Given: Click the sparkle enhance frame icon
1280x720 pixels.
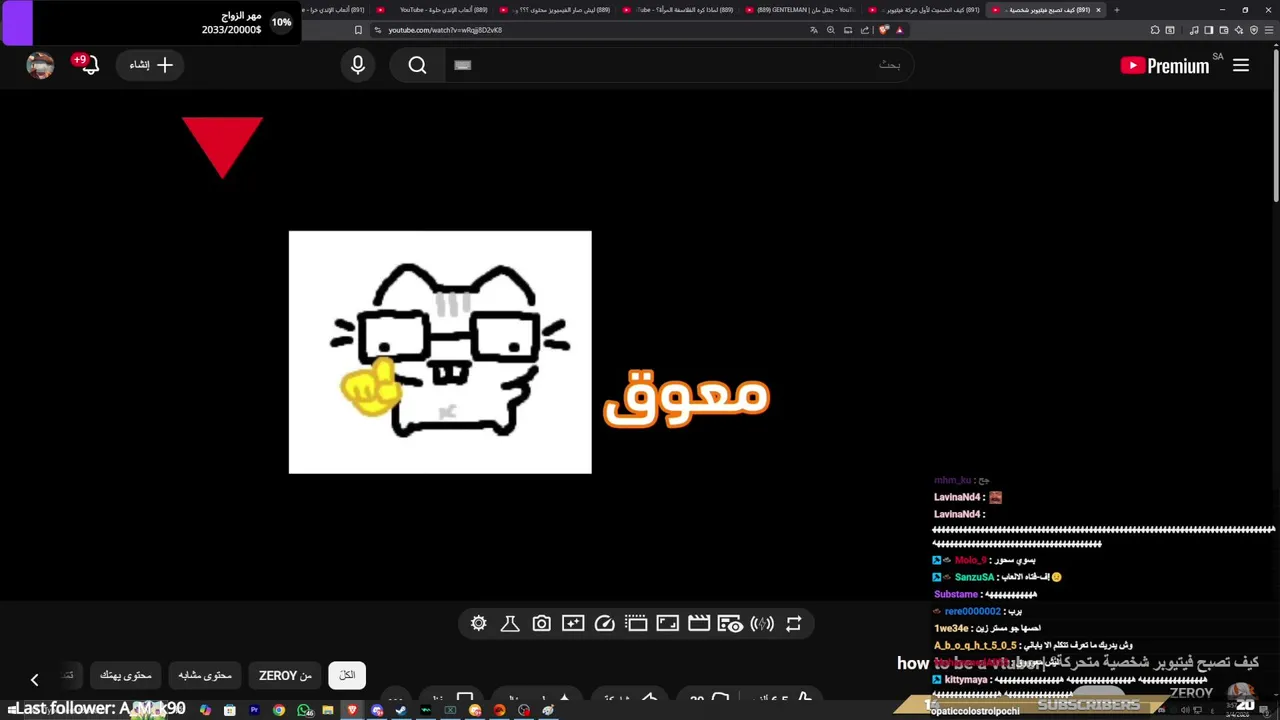Looking at the screenshot, I should coord(573,624).
